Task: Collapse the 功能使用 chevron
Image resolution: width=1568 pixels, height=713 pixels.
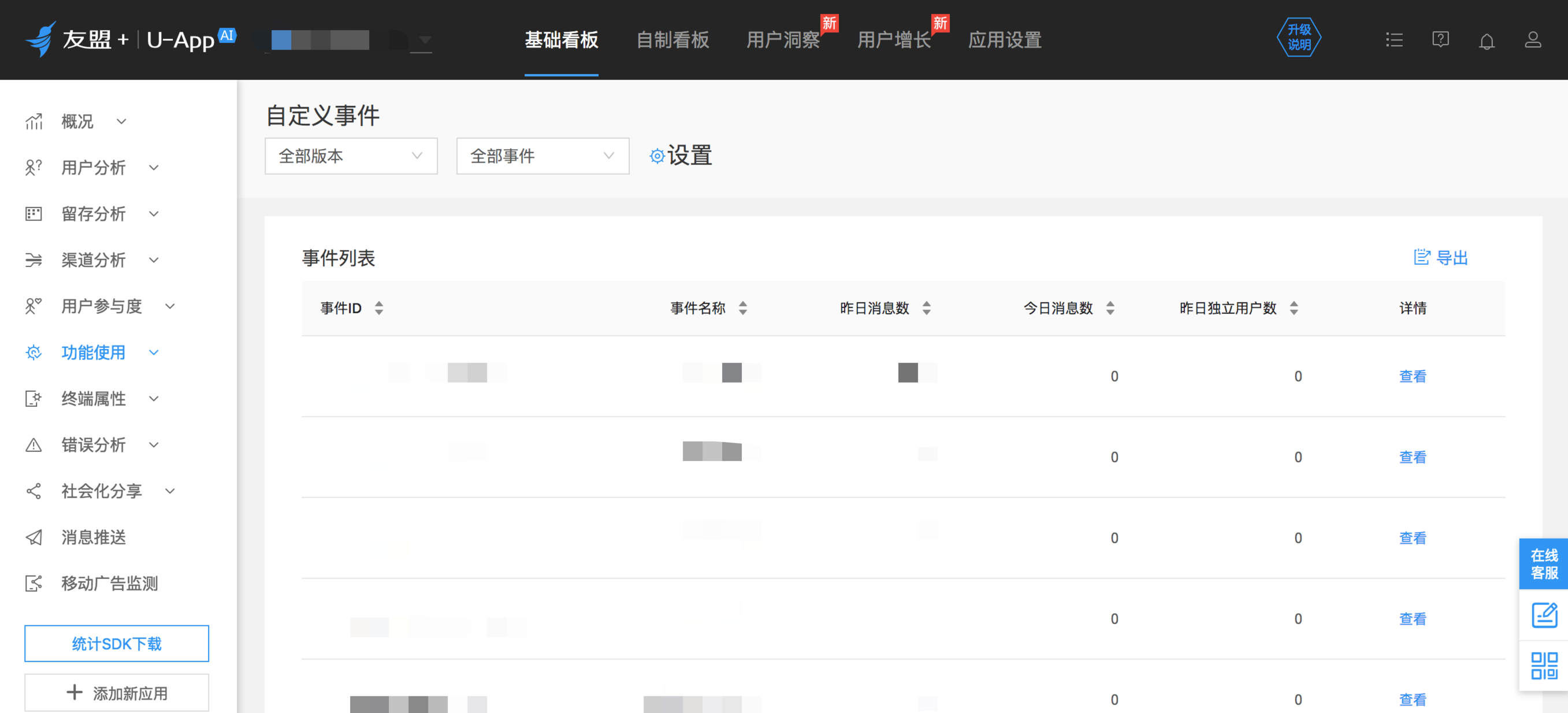Action: click(x=154, y=352)
